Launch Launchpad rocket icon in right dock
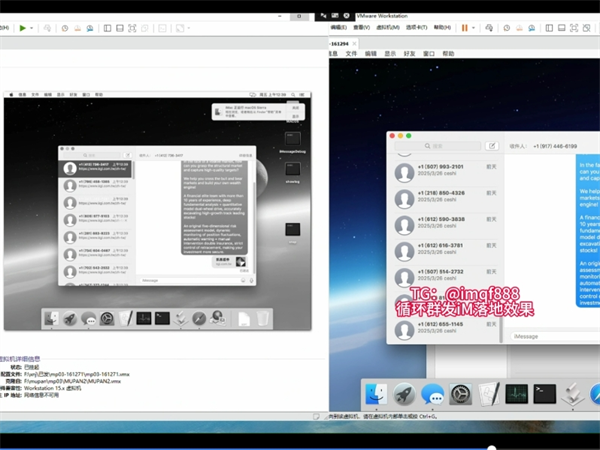The height and width of the screenshot is (450, 600). click(x=404, y=394)
